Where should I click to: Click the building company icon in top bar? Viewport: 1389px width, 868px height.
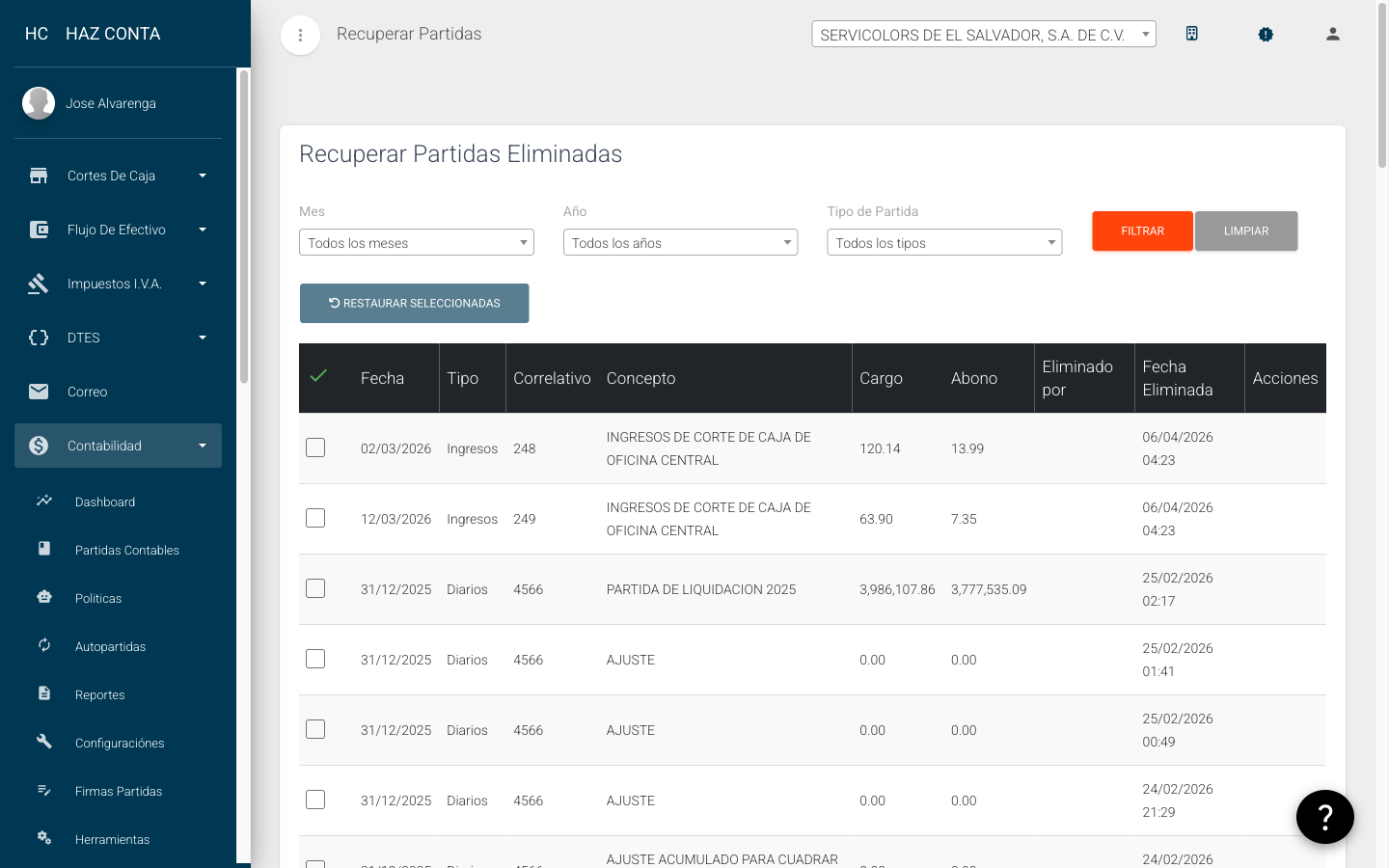tap(1192, 34)
